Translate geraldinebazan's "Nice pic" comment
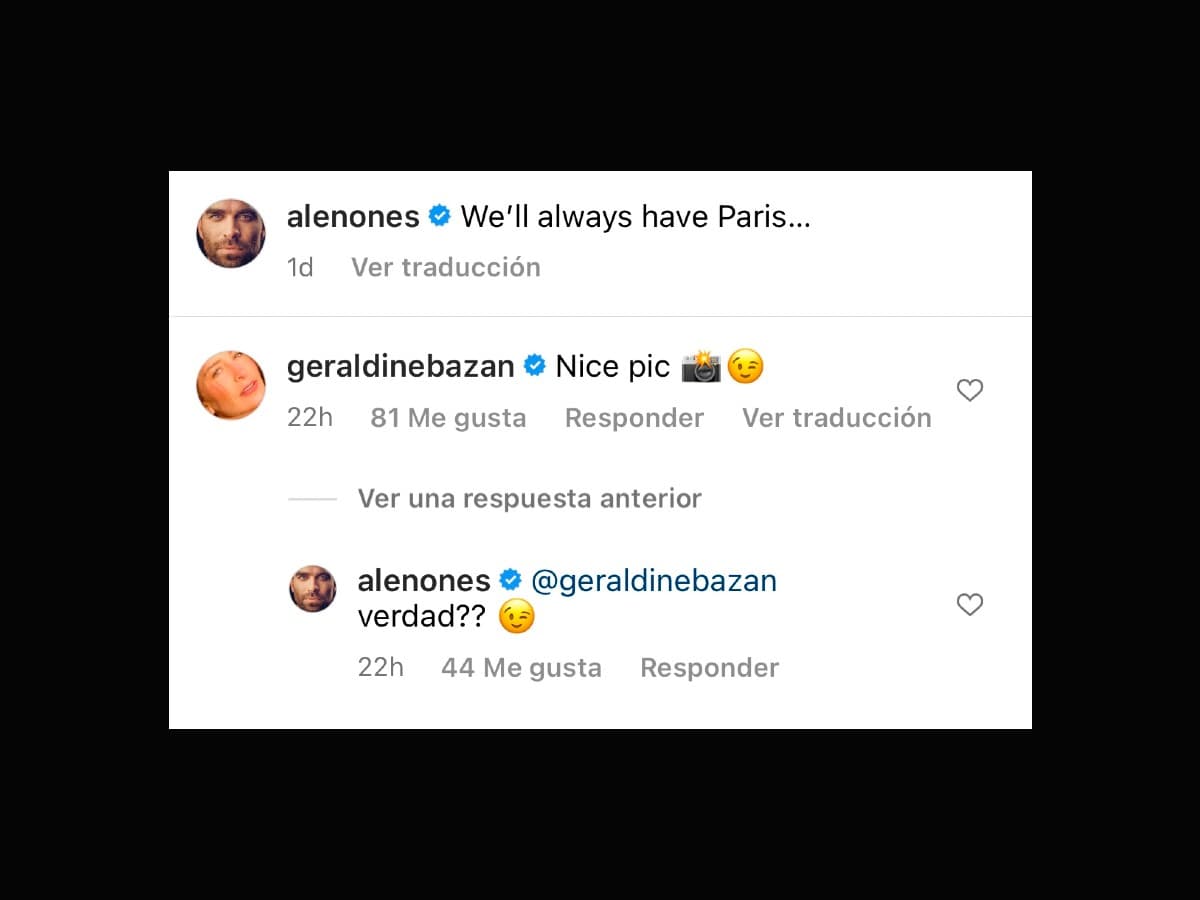The image size is (1200, 900). (x=836, y=417)
